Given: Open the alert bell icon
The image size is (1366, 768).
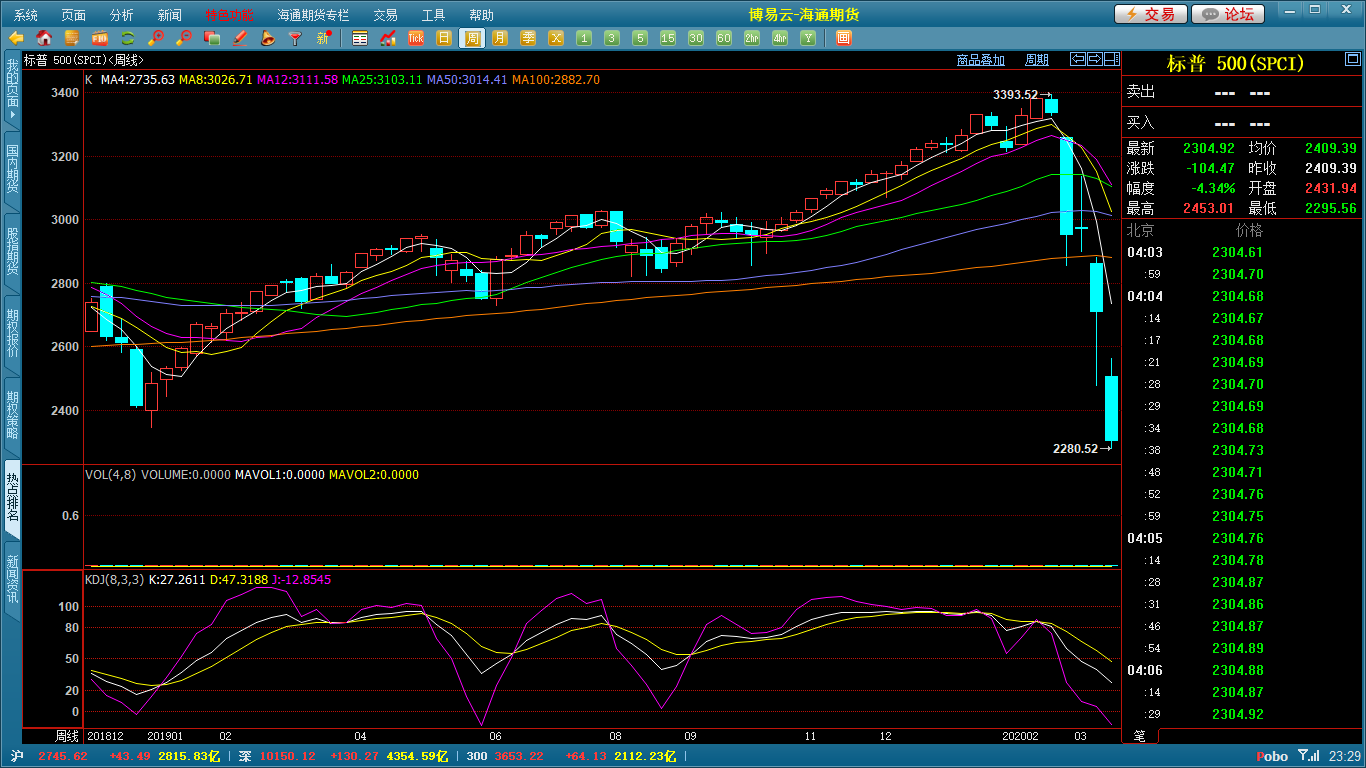Looking at the screenshot, I should click(x=268, y=38).
